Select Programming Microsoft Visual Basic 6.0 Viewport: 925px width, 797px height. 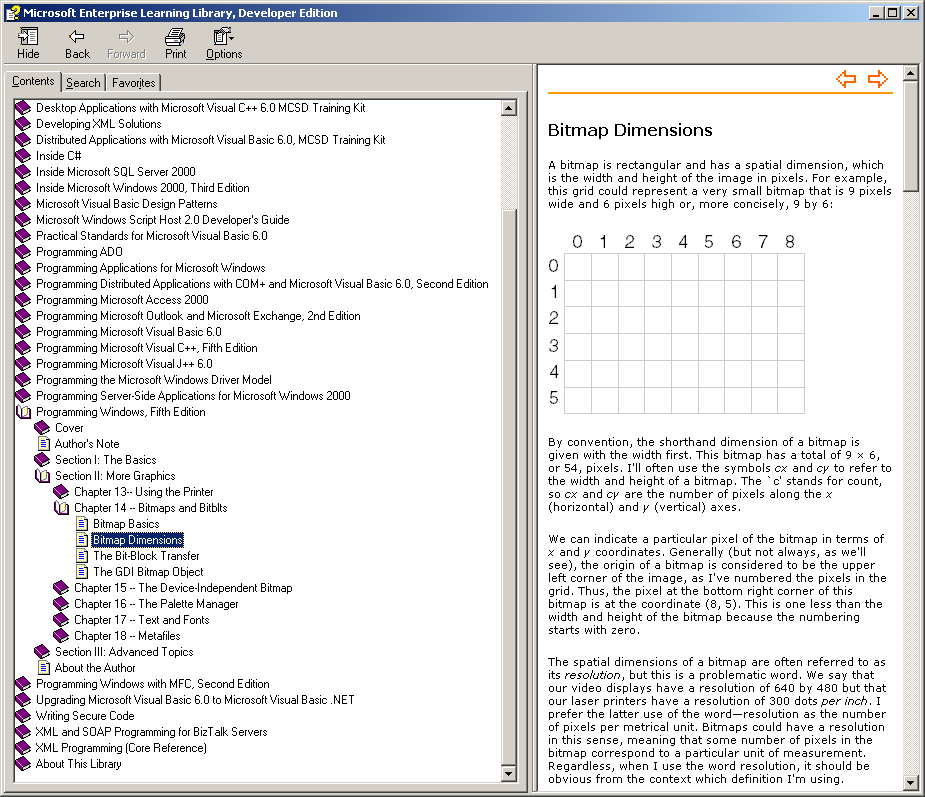click(x=129, y=332)
